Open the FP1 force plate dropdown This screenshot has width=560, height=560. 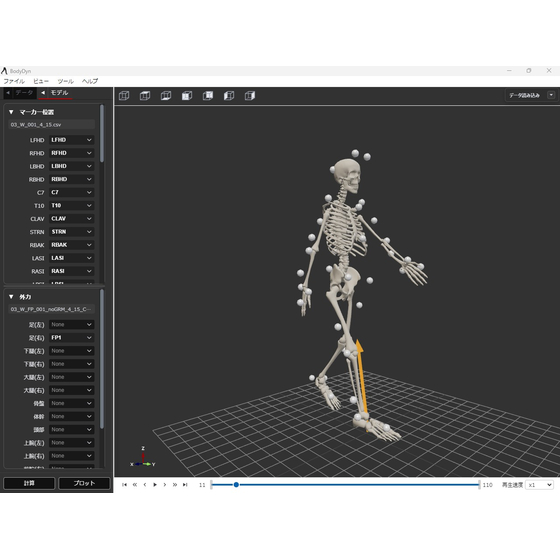[71, 338]
